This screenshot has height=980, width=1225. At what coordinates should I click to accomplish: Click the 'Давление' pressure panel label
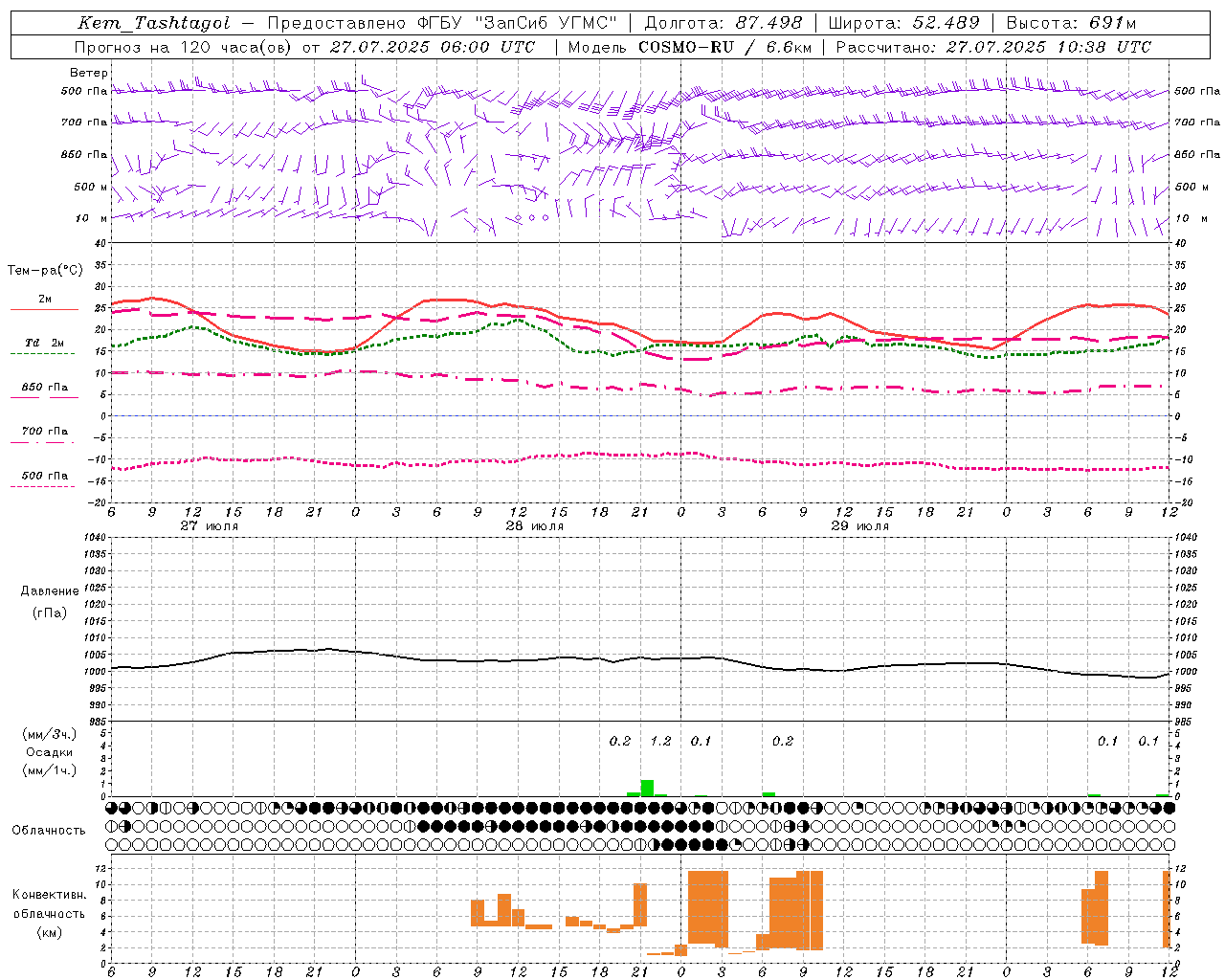(x=50, y=591)
